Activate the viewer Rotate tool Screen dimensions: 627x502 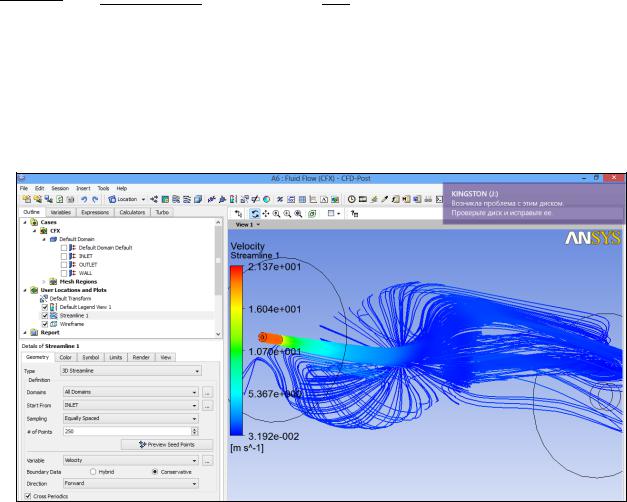click(255, 214)
